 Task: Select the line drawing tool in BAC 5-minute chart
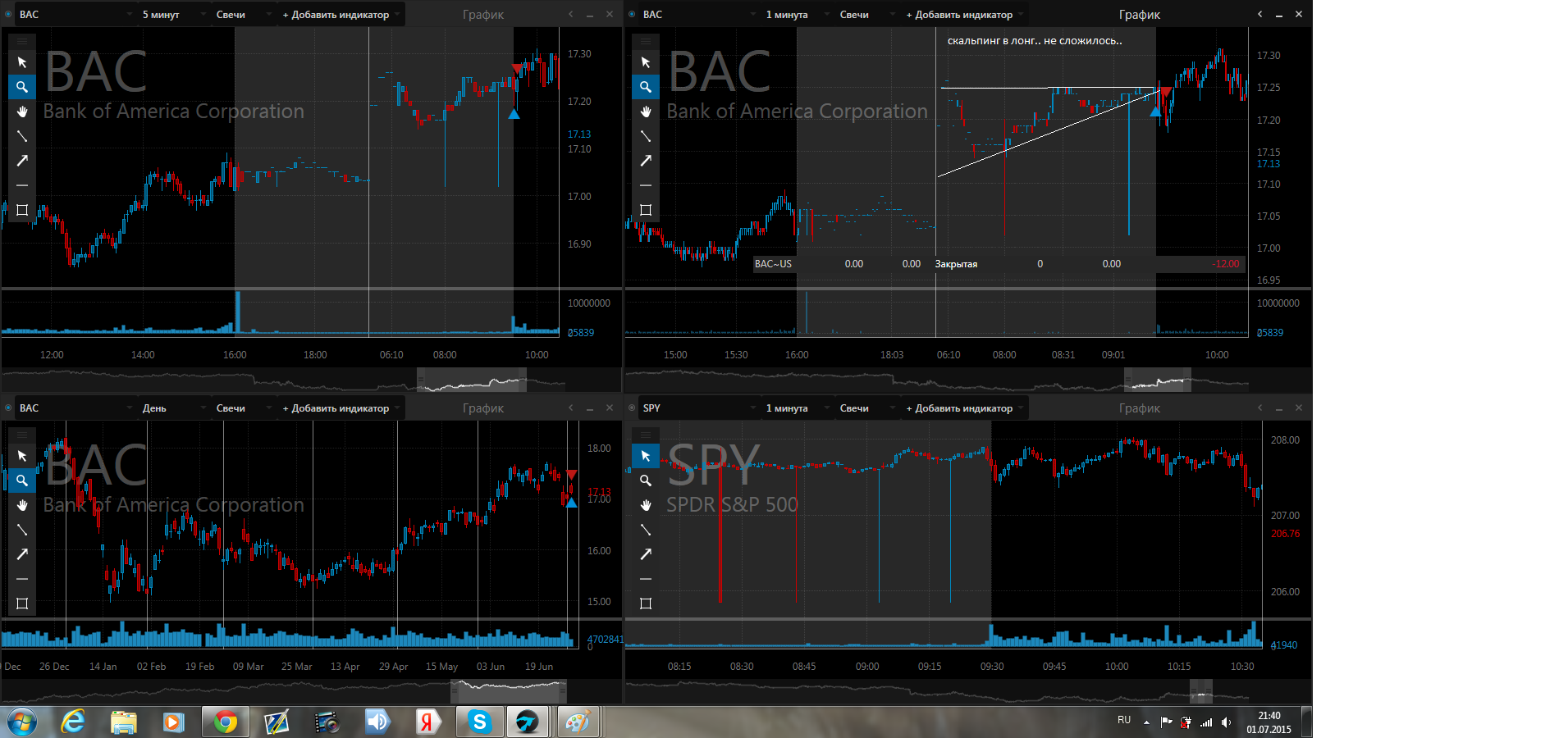tap(22, 136)
